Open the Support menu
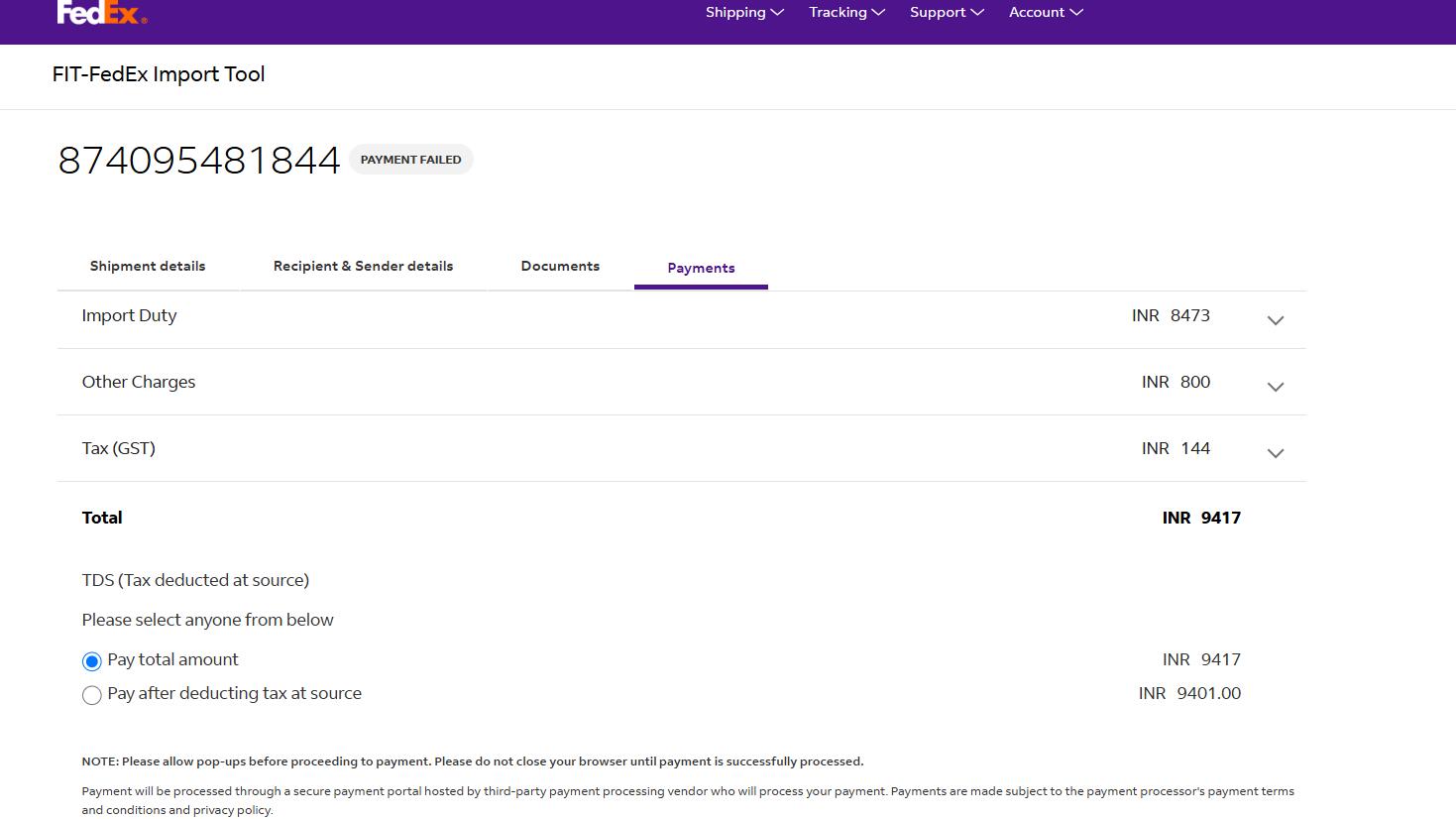The image size is (1456, 819). click(x=947, y=12)
